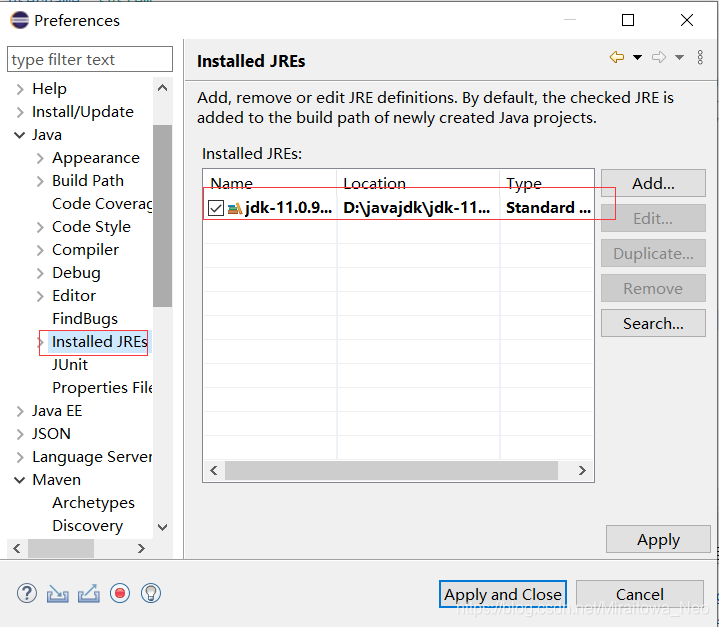
Task: Click the Search... button
Action: (653, 323)
